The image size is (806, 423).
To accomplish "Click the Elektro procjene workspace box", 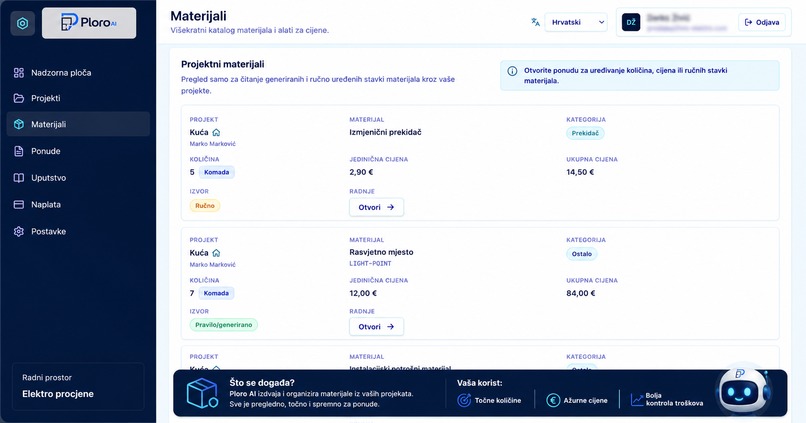I will click(78, 387).
